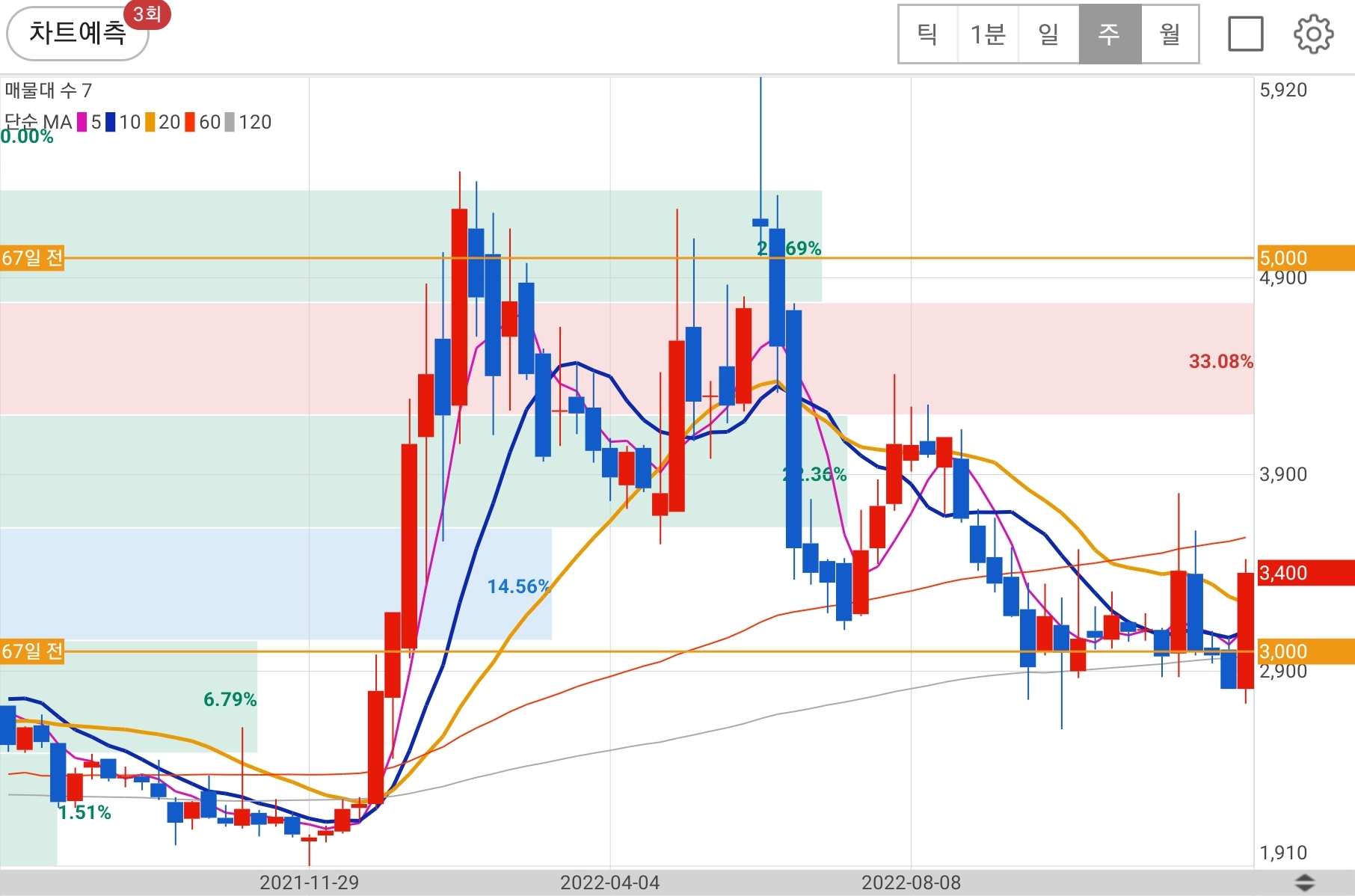Click the red MA 60 color swatch

[190, 122]
